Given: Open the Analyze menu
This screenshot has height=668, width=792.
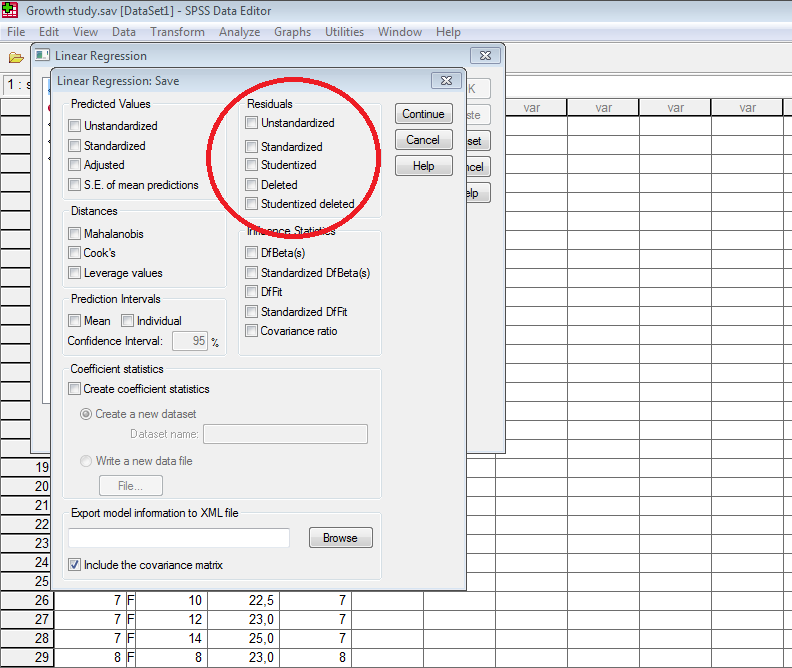Looking at the screenshot, I should (x=239, y=32).
